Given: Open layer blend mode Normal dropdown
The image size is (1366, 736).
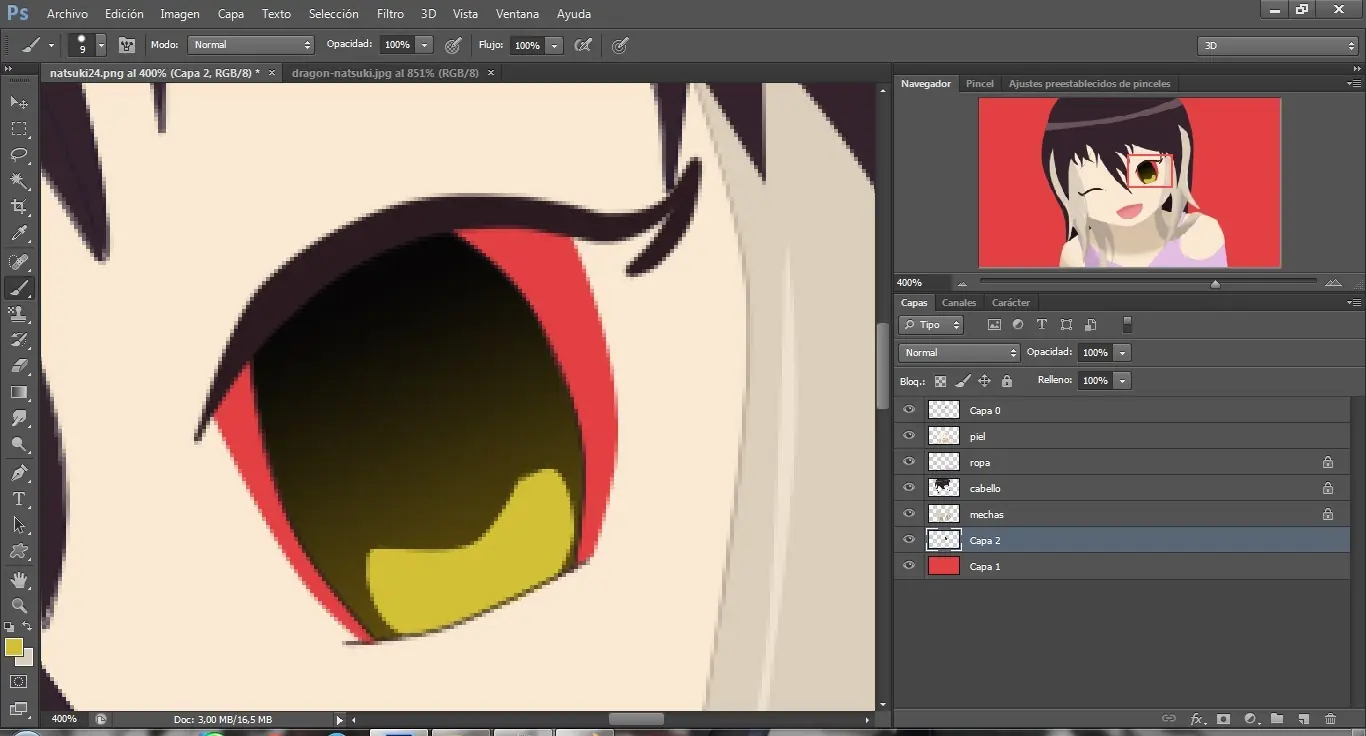Looking at the screenshot, I should click(x=959, y=353).
